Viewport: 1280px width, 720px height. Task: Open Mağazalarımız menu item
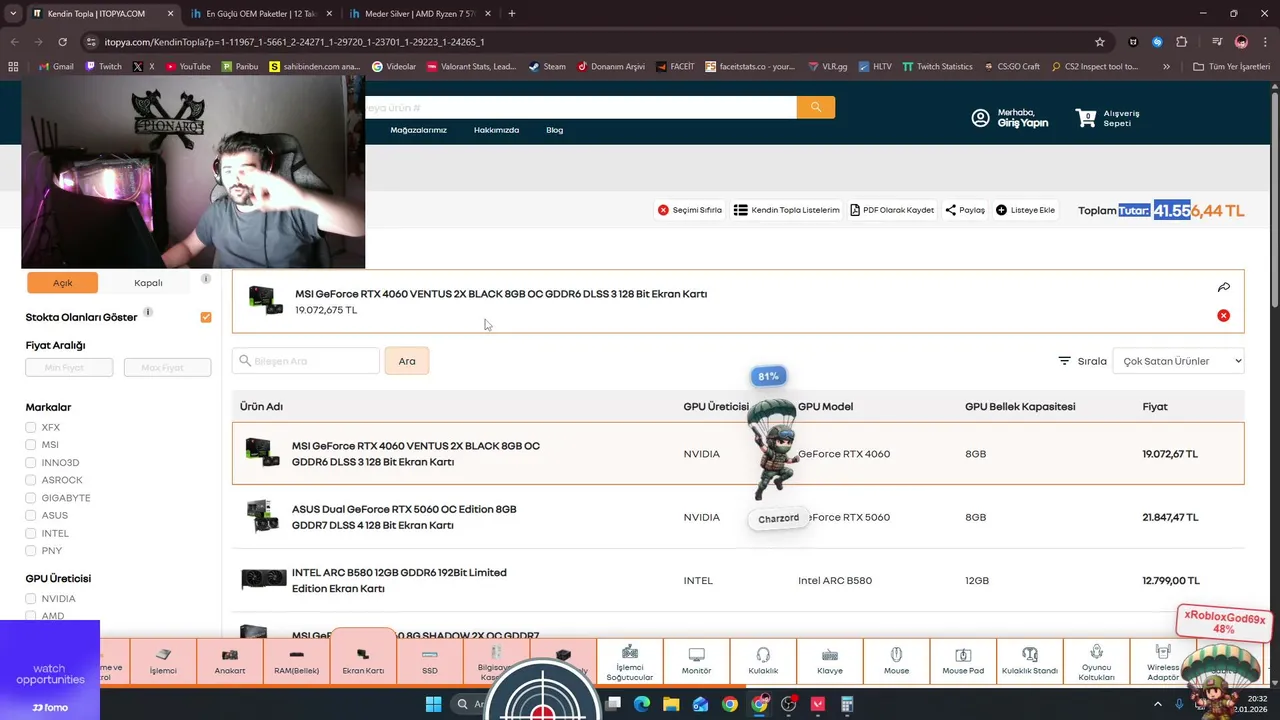[418, 130]
